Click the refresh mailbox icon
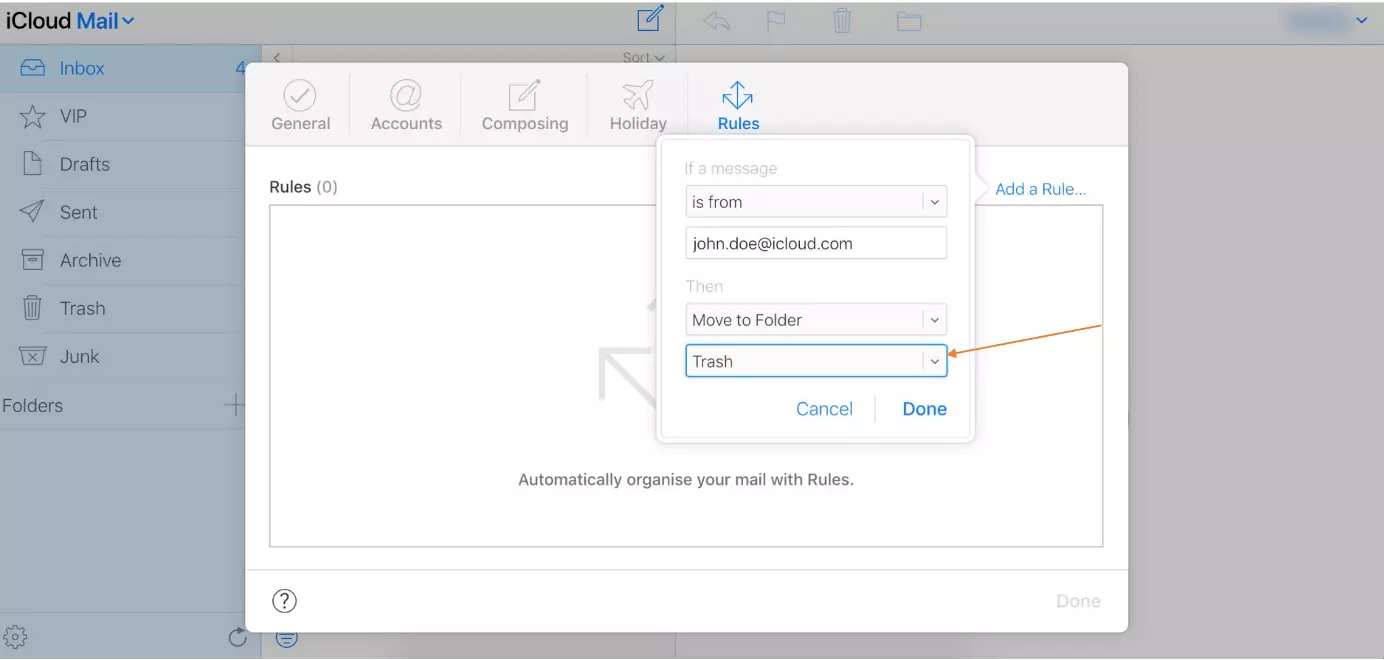The image size is (1384, 660). pos(237,637)
